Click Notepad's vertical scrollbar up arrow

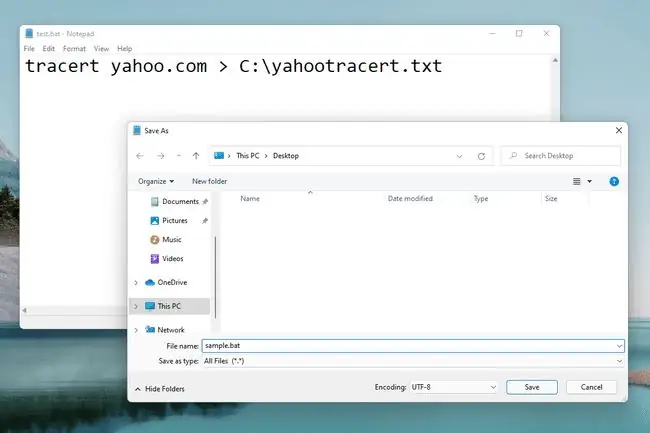pos(555,60)
